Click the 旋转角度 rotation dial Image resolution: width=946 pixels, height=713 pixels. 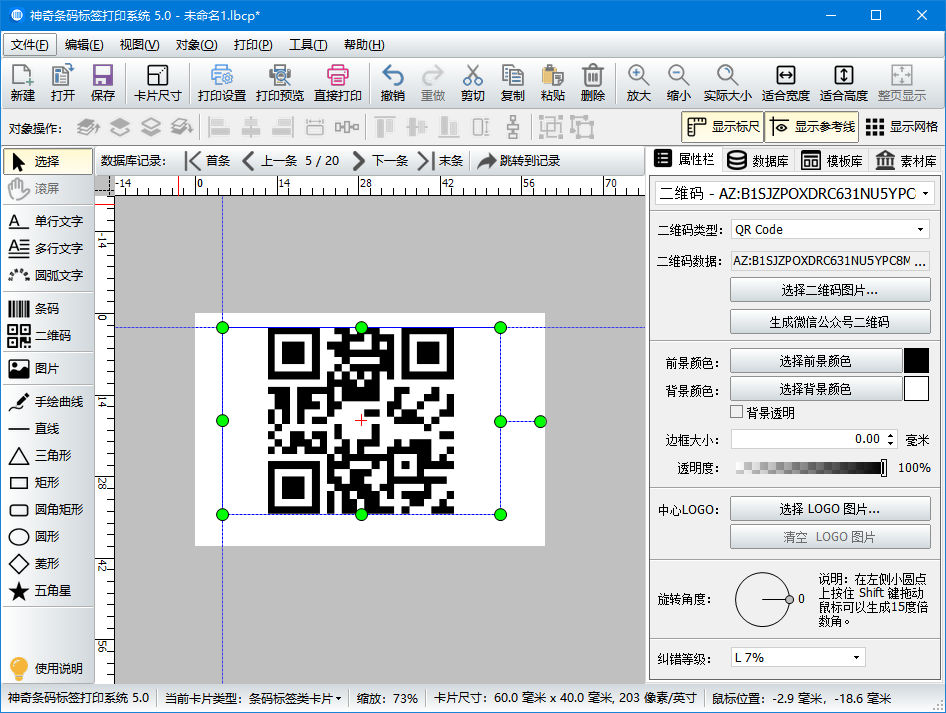[763, 600]
